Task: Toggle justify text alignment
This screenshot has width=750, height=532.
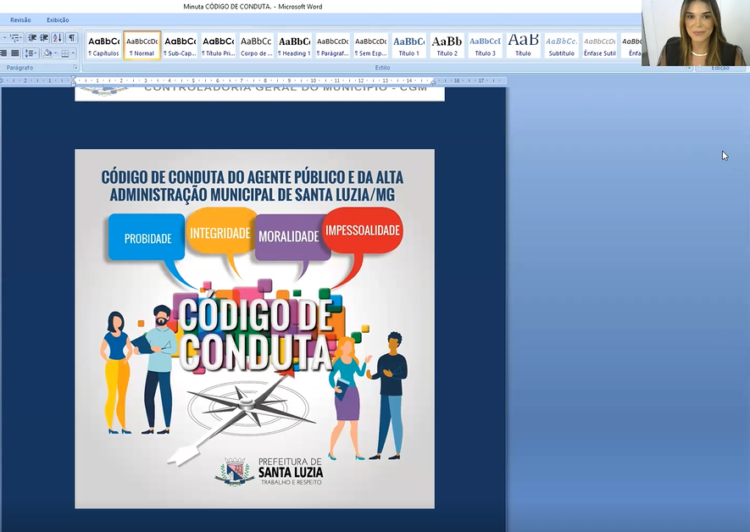Action: pyautogui.click(x=15, y=53)
